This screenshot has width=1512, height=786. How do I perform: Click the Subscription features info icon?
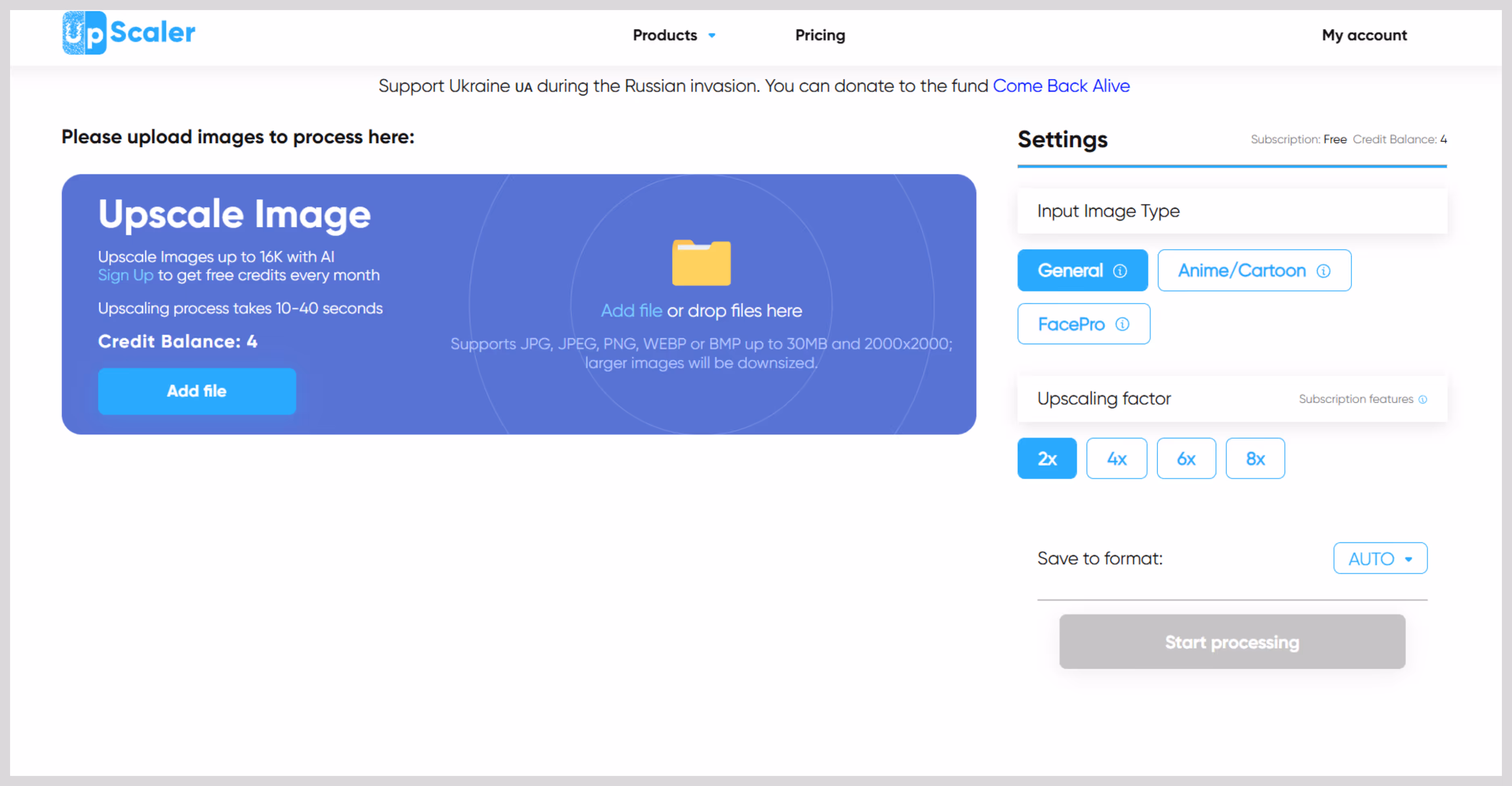(x=1423, y=399)
